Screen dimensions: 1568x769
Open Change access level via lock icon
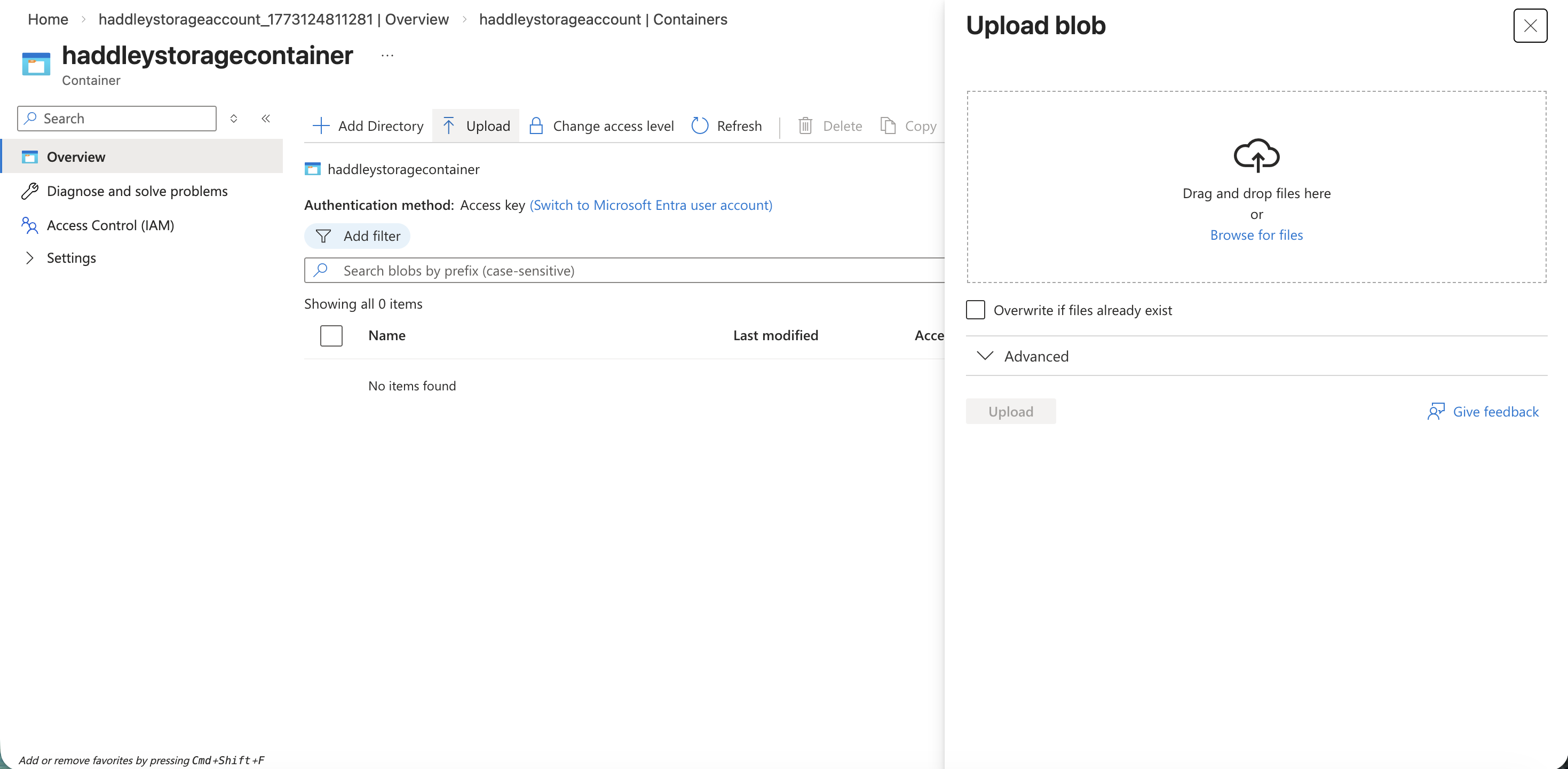[535, 125]
